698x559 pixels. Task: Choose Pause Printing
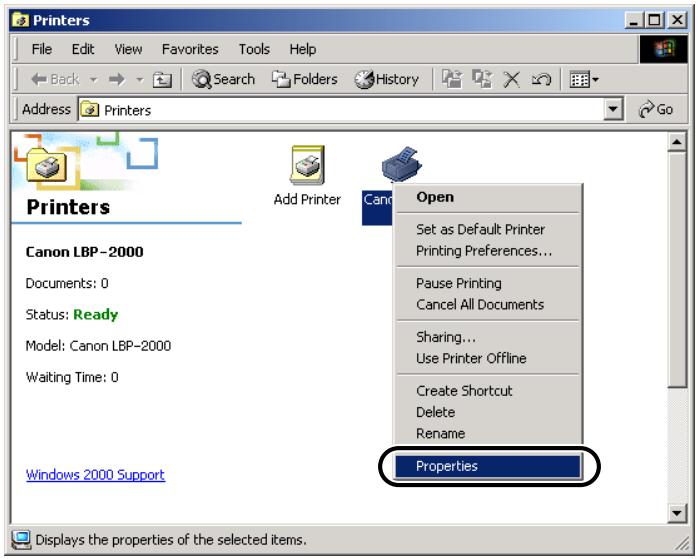pos(488,283)
